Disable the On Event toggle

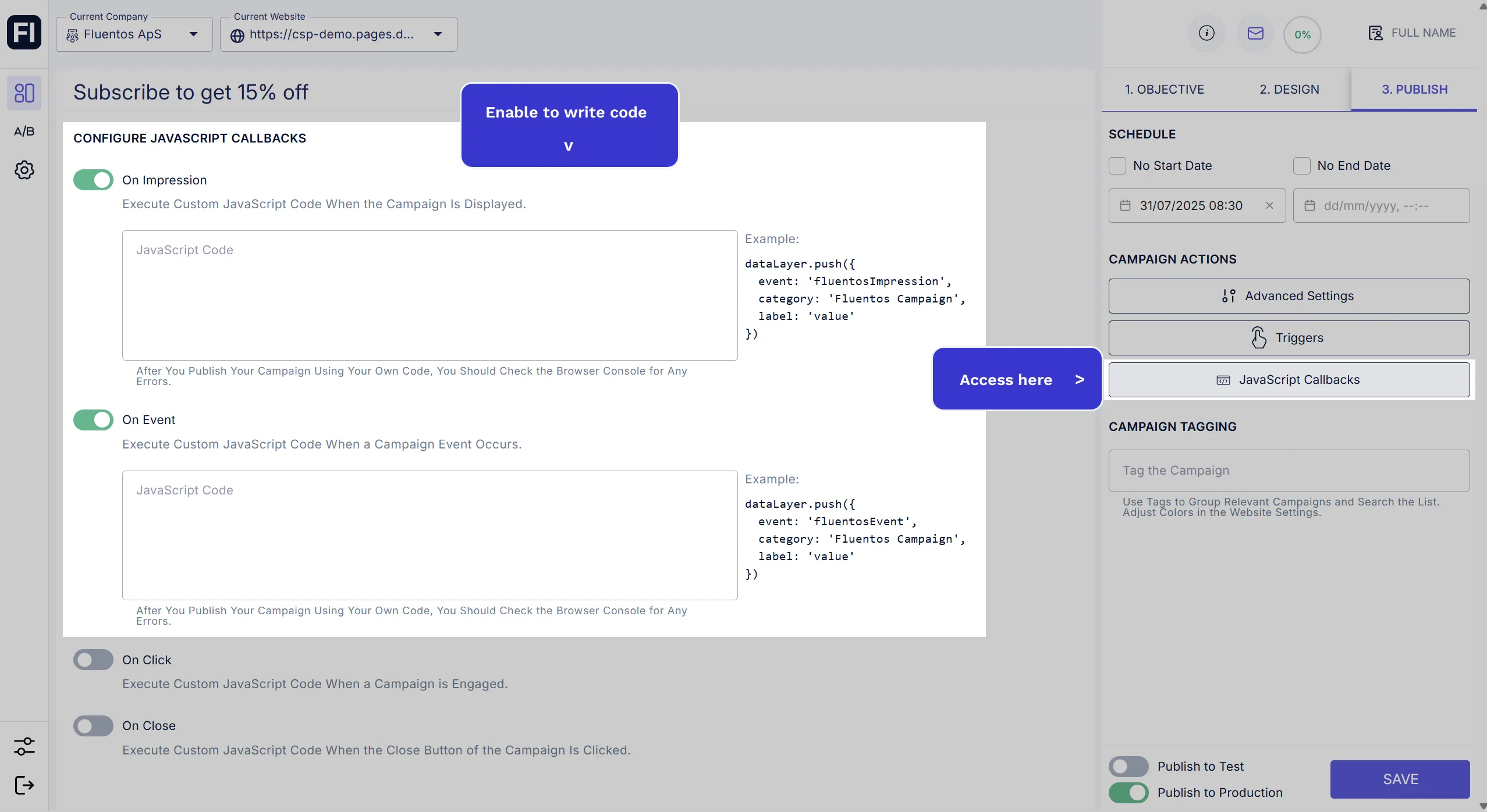[x=93, y=420]
